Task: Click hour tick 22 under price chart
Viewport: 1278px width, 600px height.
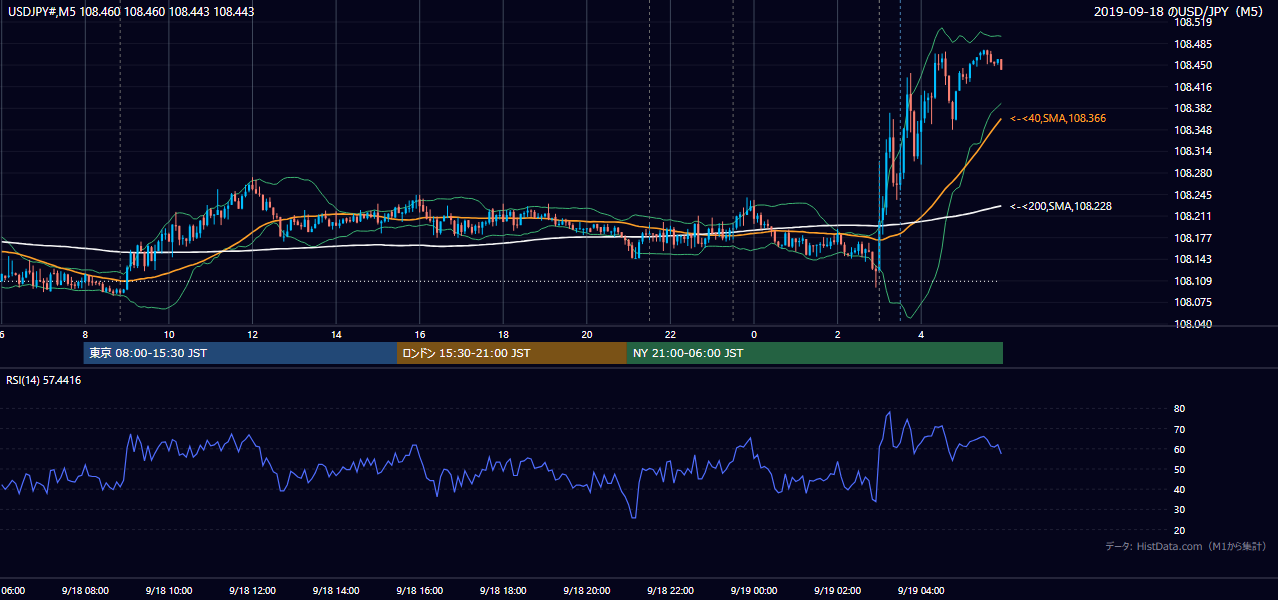Action: [x=671, y=335]
